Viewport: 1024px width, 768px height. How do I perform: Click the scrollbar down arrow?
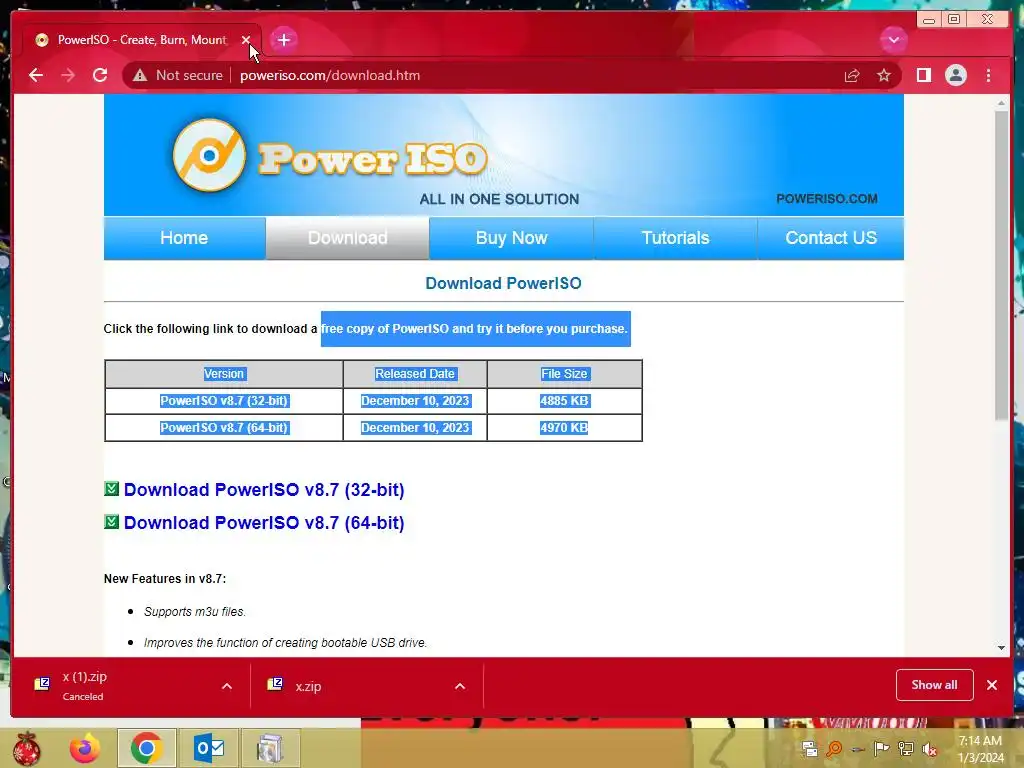click(x=1001, y=648)
